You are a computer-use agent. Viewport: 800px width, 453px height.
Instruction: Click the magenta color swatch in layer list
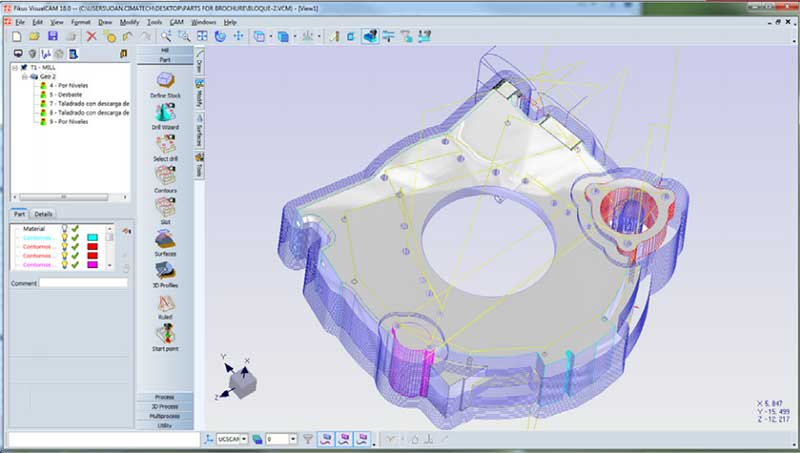pos(92,265)
